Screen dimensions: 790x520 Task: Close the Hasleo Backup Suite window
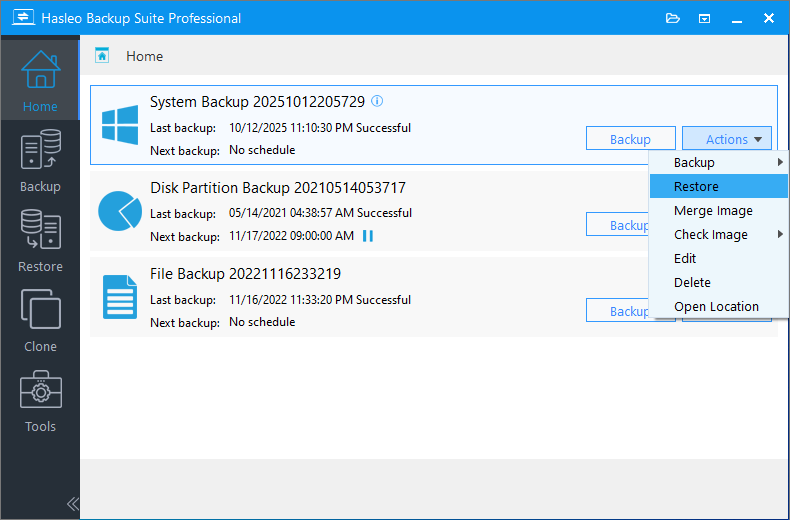(x=769, y=19)
